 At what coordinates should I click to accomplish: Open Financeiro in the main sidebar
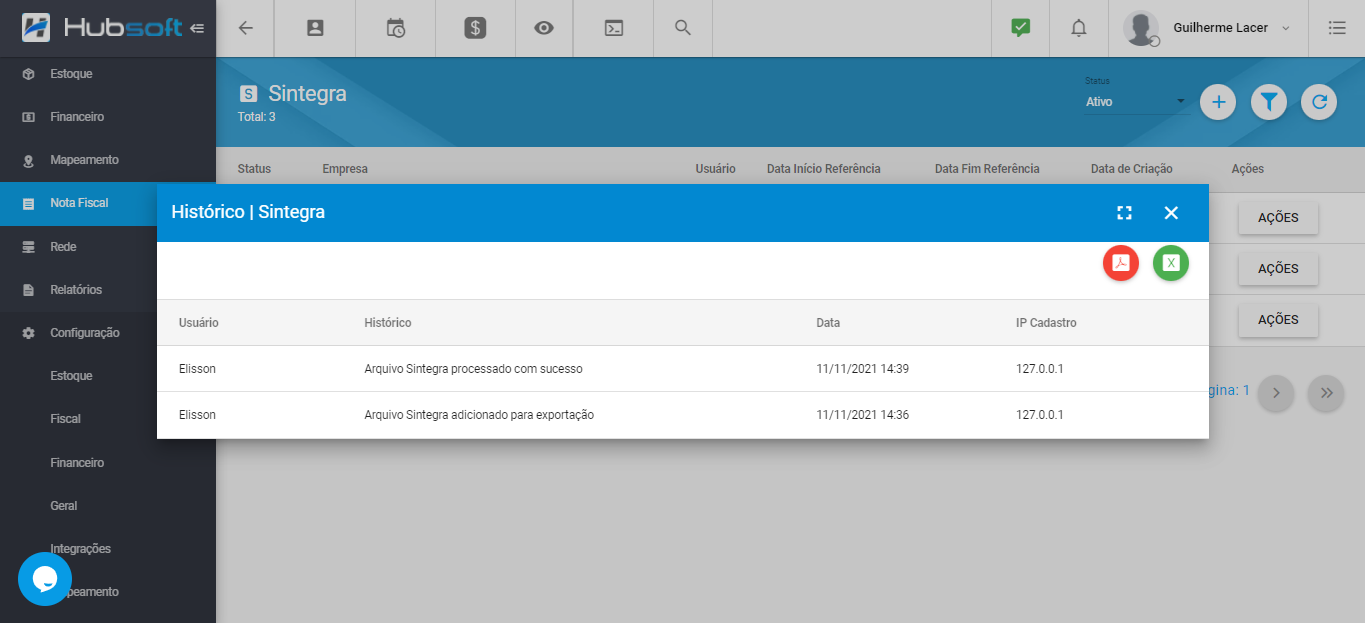click(x=108, y=117)
